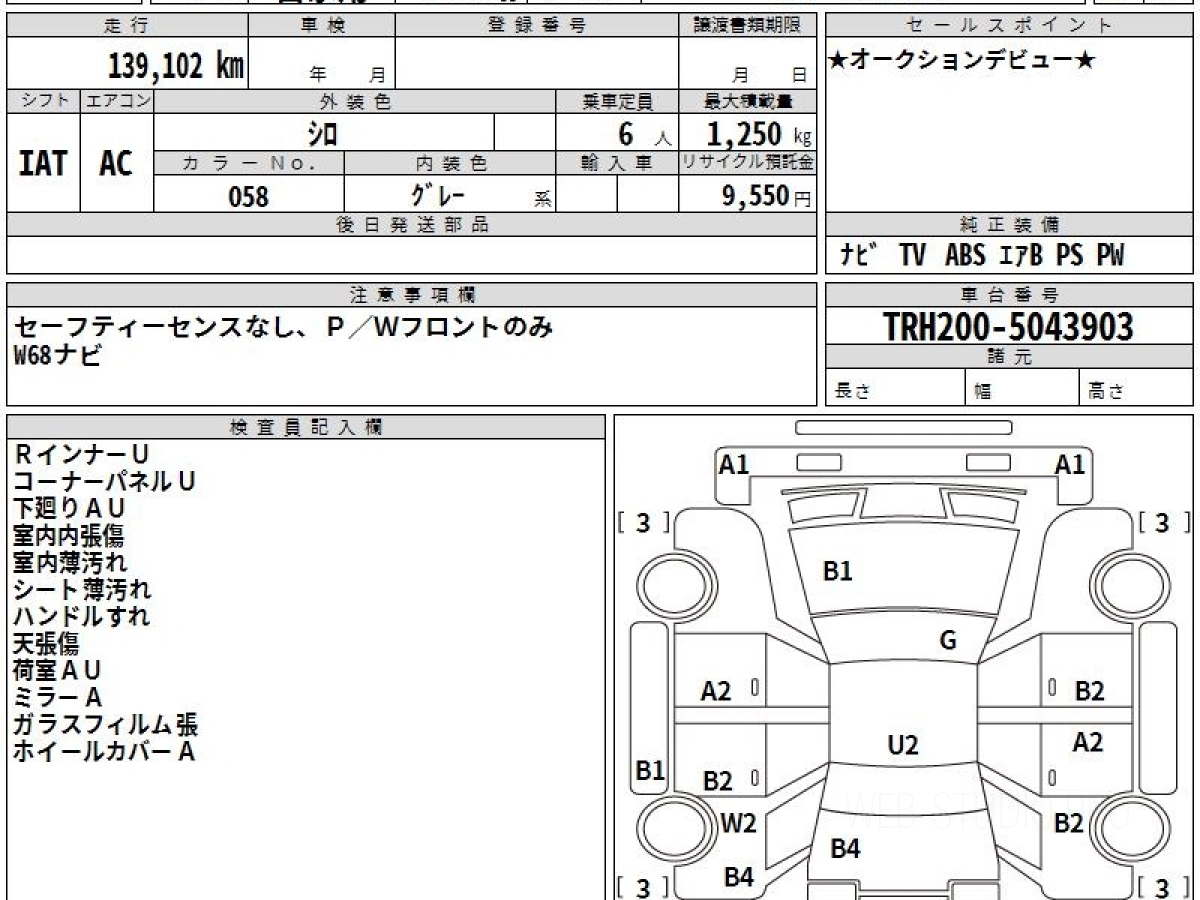Click the 譲渡書類期限 header
This screenshot has width=1200, height=900.
pos(747,26)
